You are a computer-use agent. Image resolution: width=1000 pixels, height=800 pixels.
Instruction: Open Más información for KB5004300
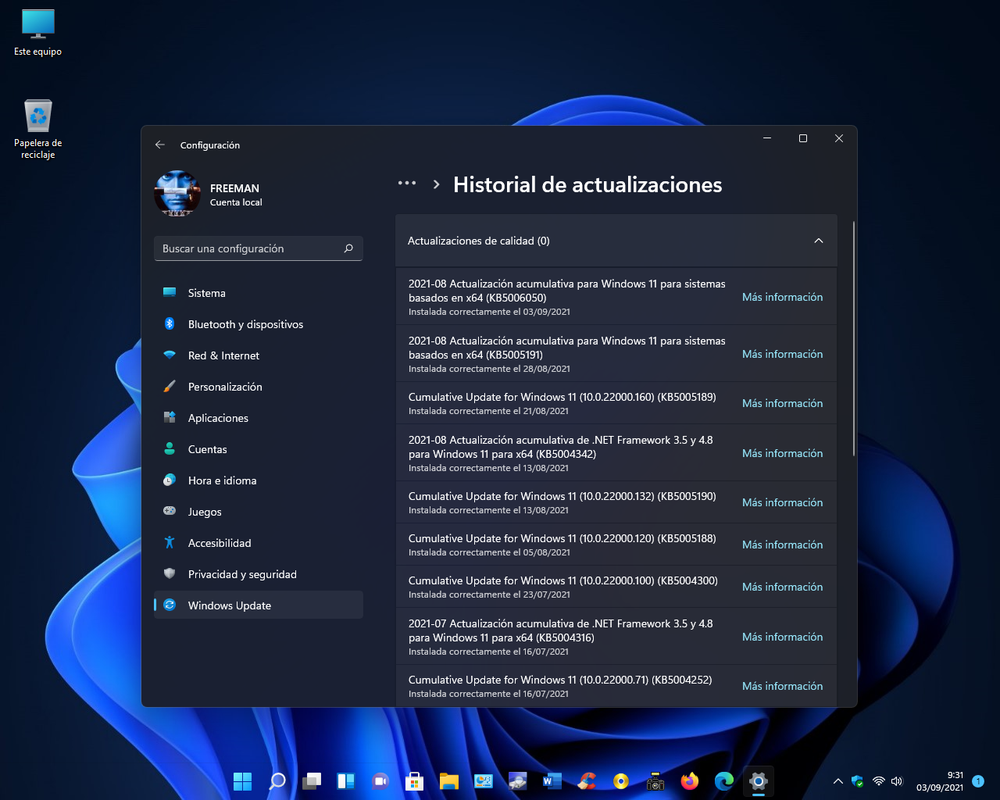coord(782,587)
